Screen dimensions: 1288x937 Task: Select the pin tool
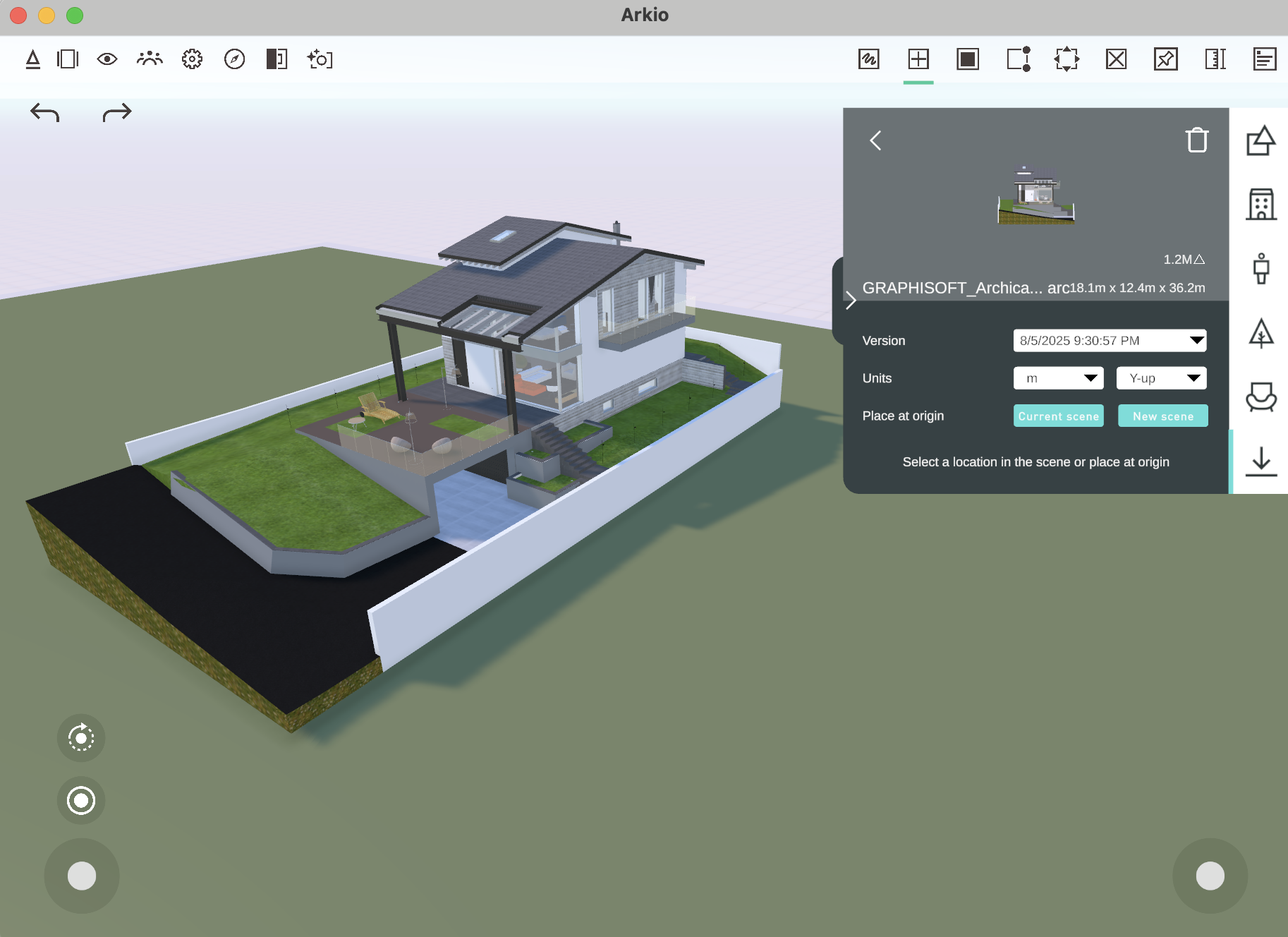tap(1166, 59)
